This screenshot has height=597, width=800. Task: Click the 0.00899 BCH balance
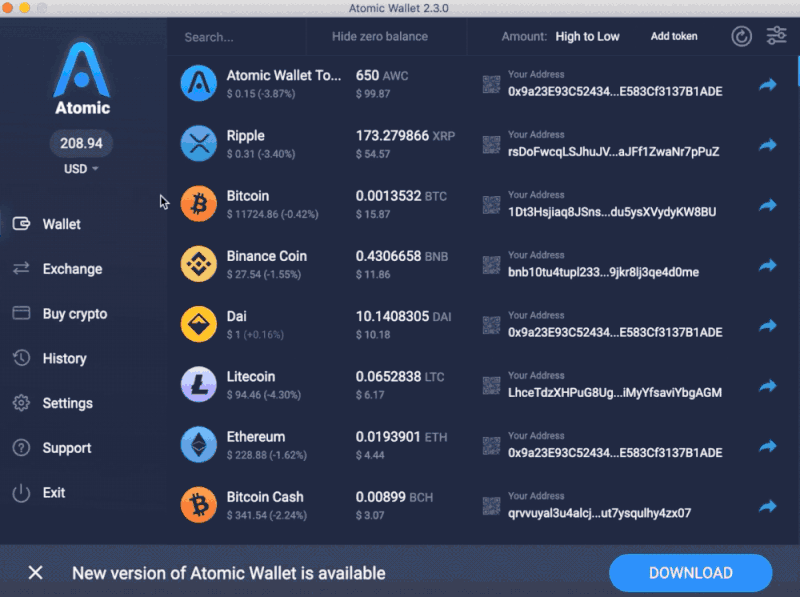click(x=394, y=497)
